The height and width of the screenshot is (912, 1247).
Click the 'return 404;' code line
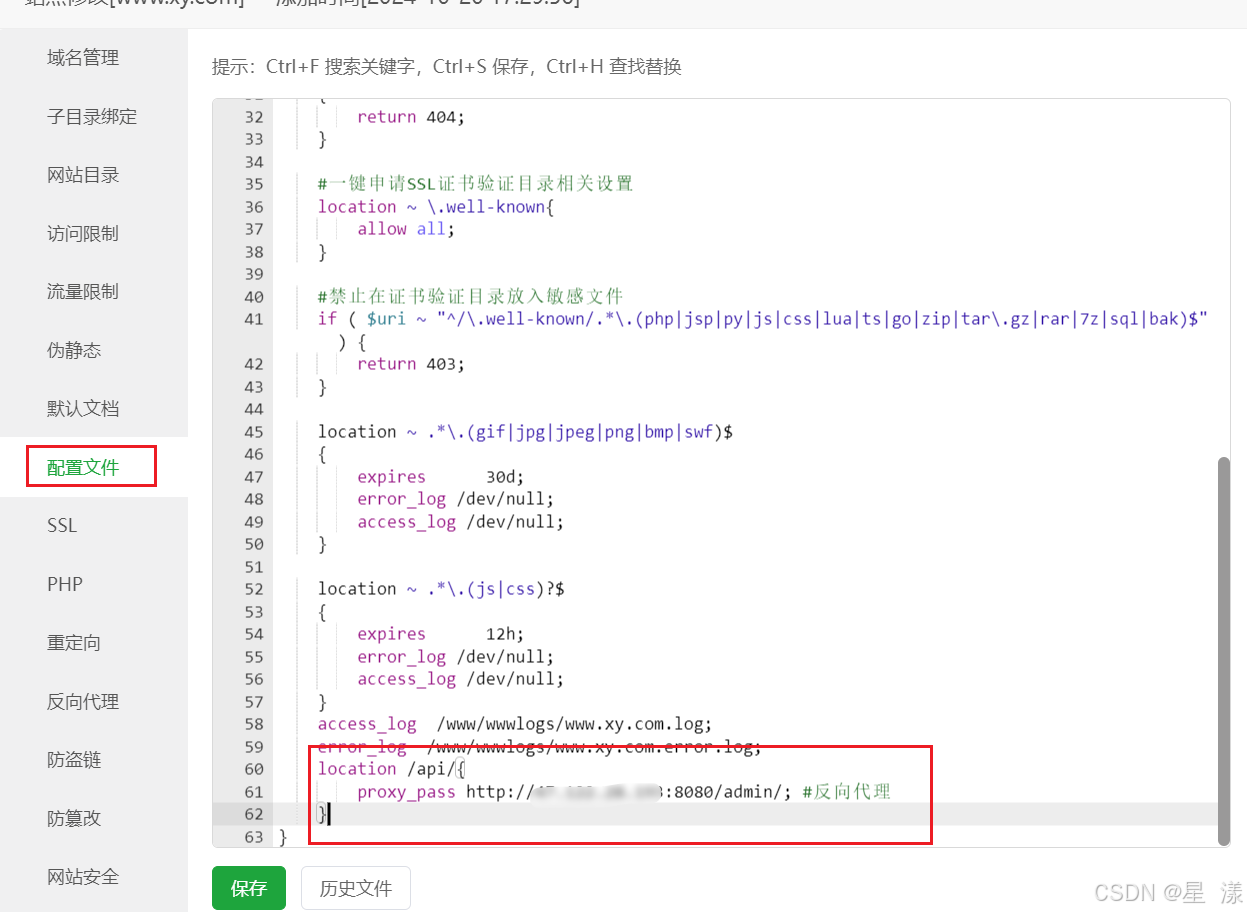411,117
